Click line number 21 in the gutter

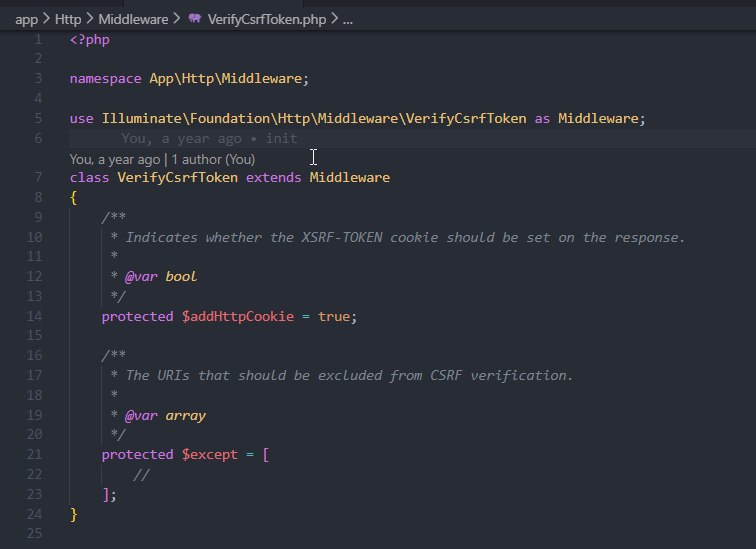pyautogui.click(x=34, y=455)
